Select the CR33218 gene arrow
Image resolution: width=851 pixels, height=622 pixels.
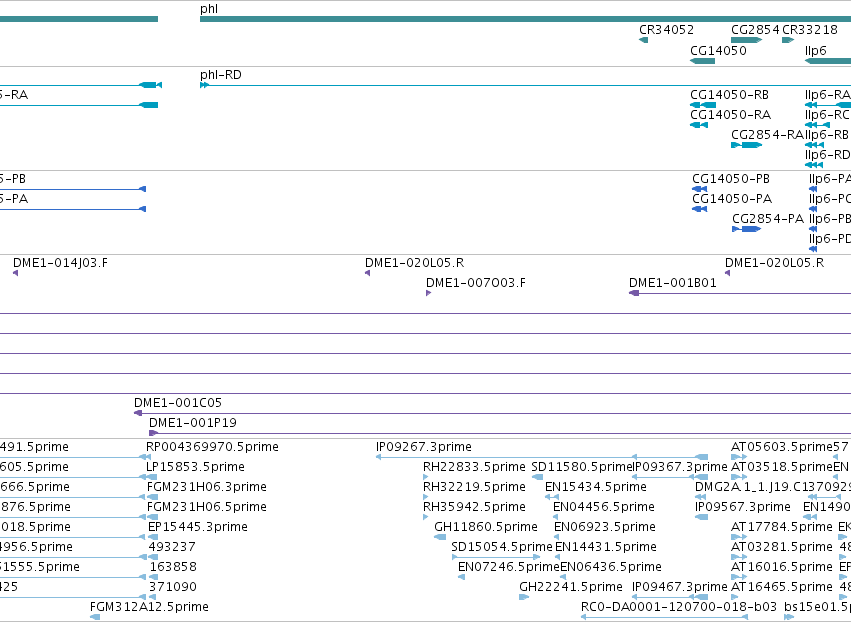click(x=788, y=40)
